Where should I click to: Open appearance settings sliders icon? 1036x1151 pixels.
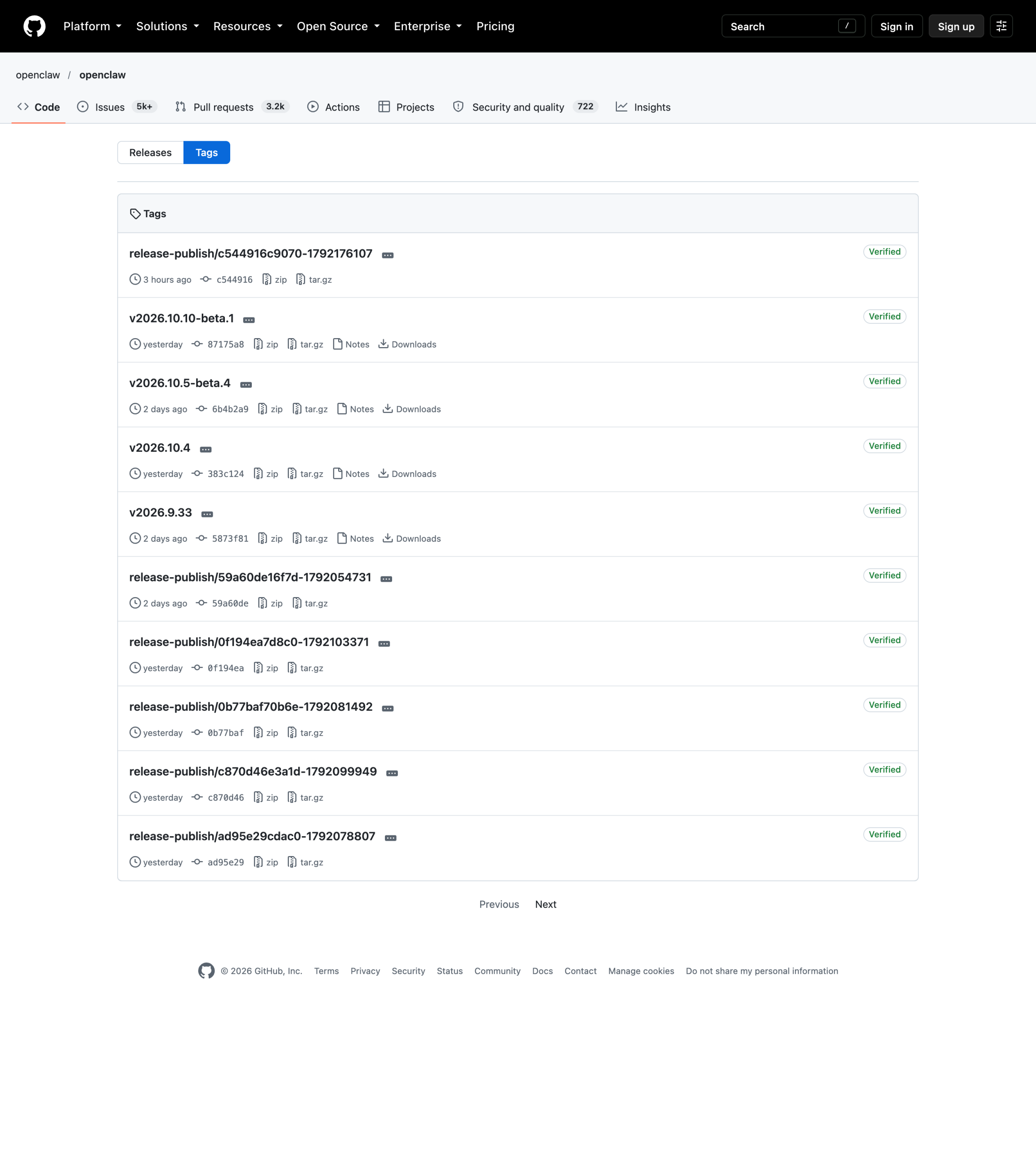(x=1001, y=26)
